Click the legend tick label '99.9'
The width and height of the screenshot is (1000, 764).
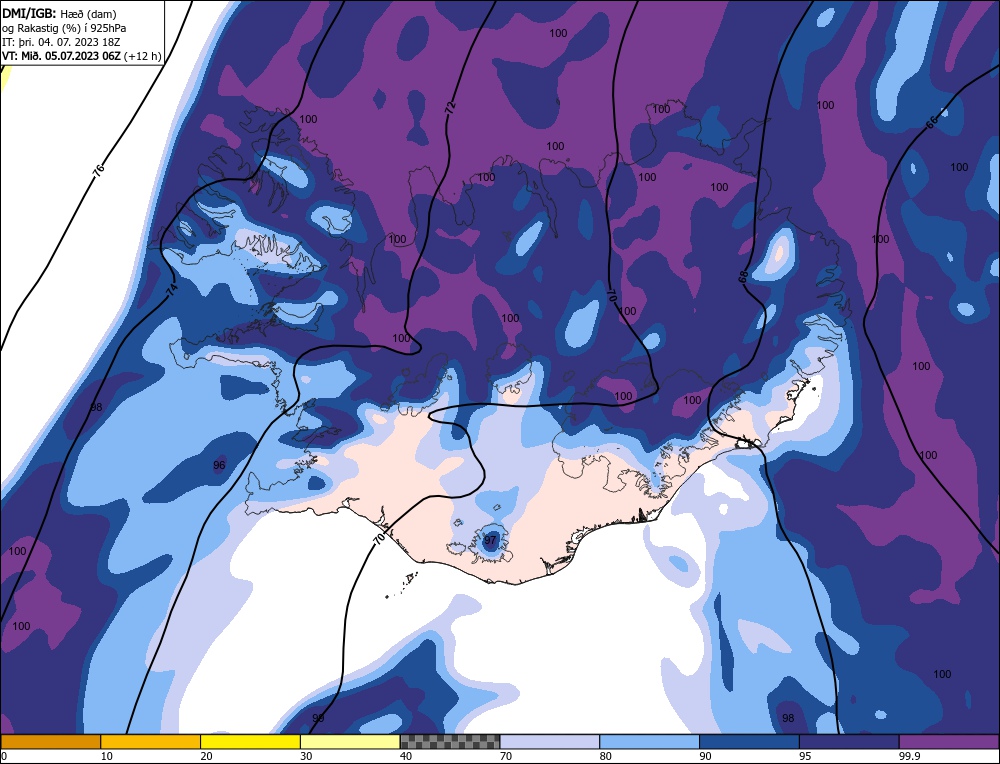[909, 756]
